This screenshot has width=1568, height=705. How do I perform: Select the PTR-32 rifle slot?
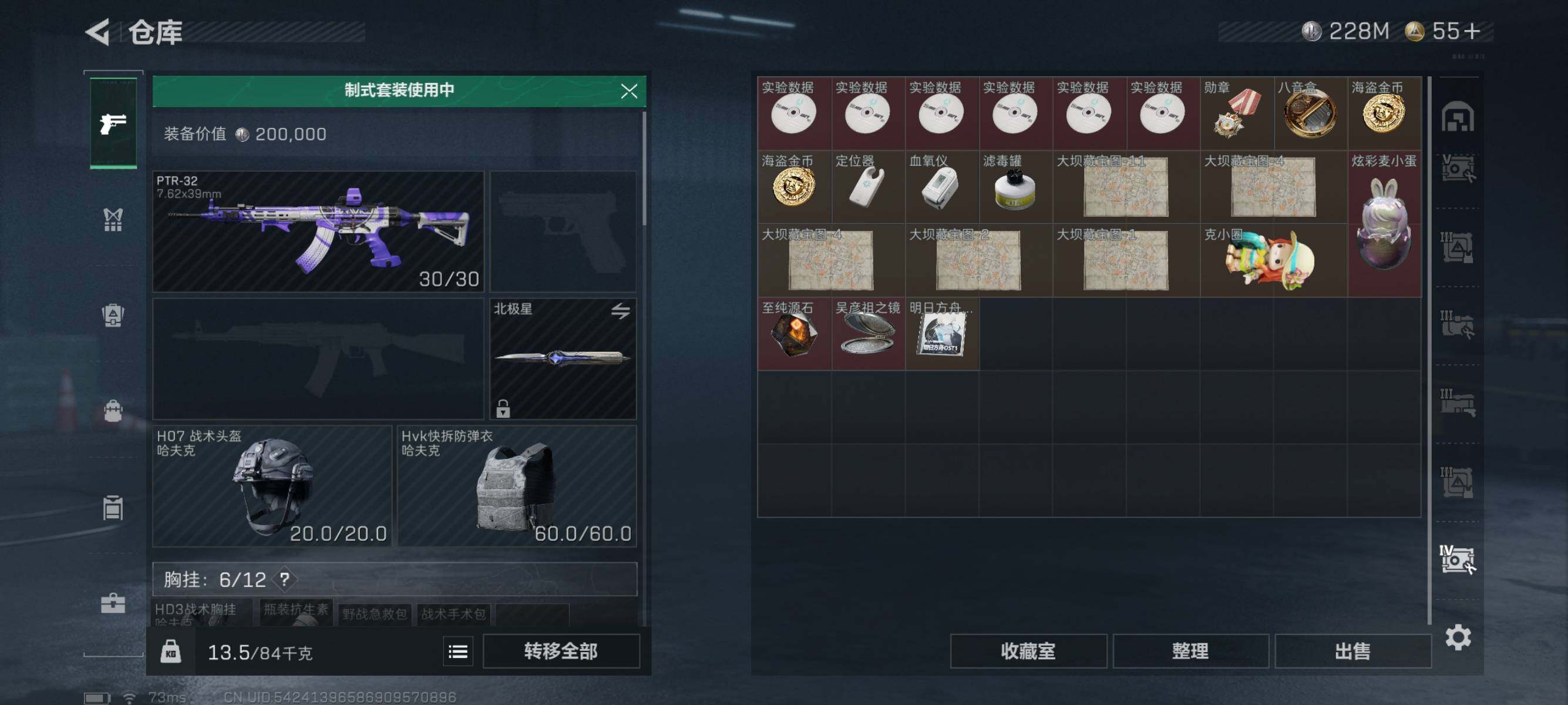tap(318, 231)
